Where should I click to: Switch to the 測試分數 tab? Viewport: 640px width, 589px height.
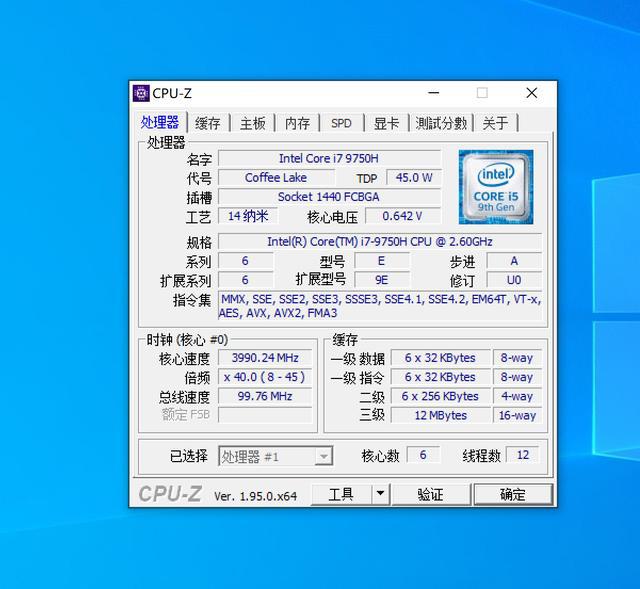(441, 123)
